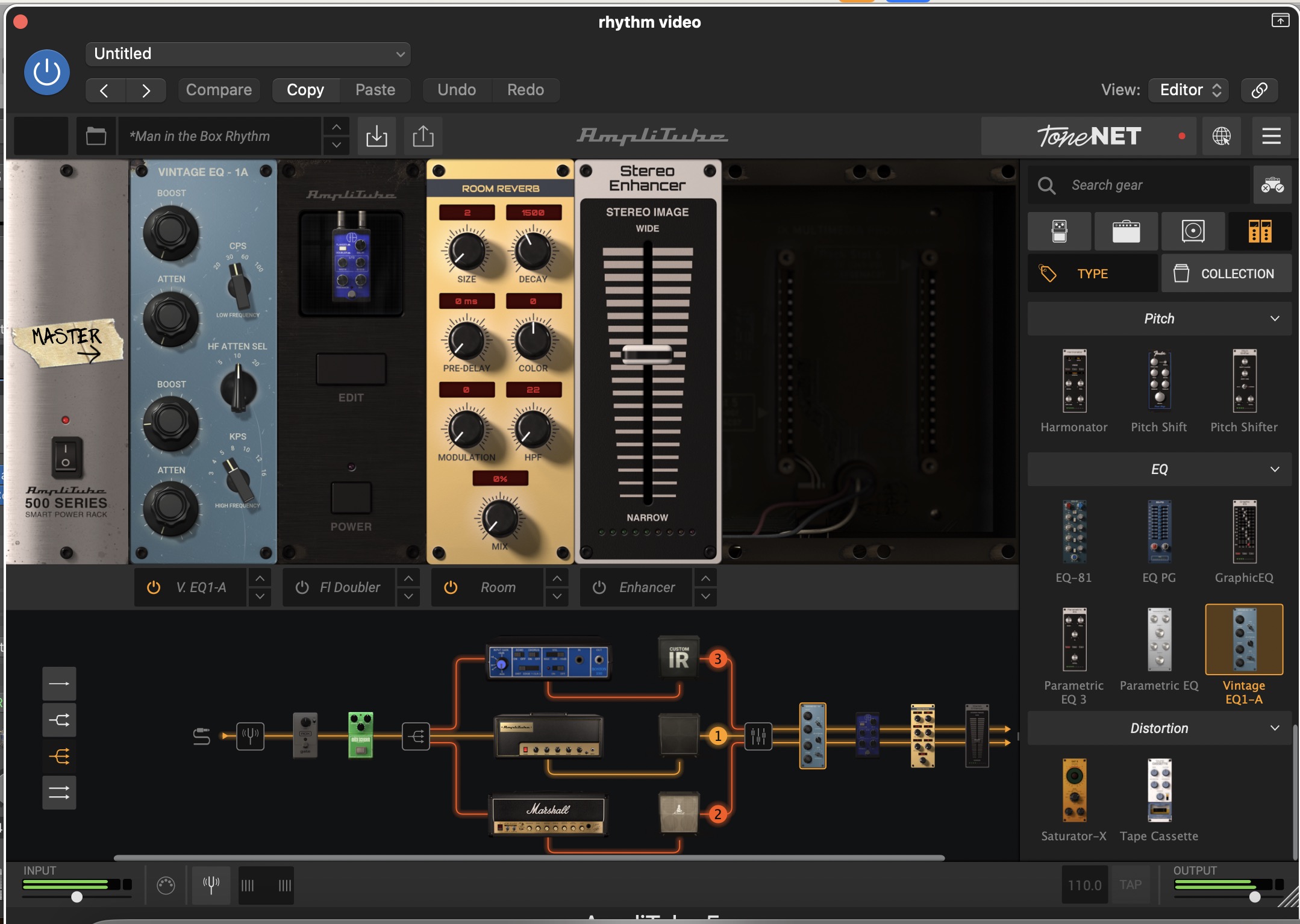Click the Room Reverb DECAY knob

533,250
